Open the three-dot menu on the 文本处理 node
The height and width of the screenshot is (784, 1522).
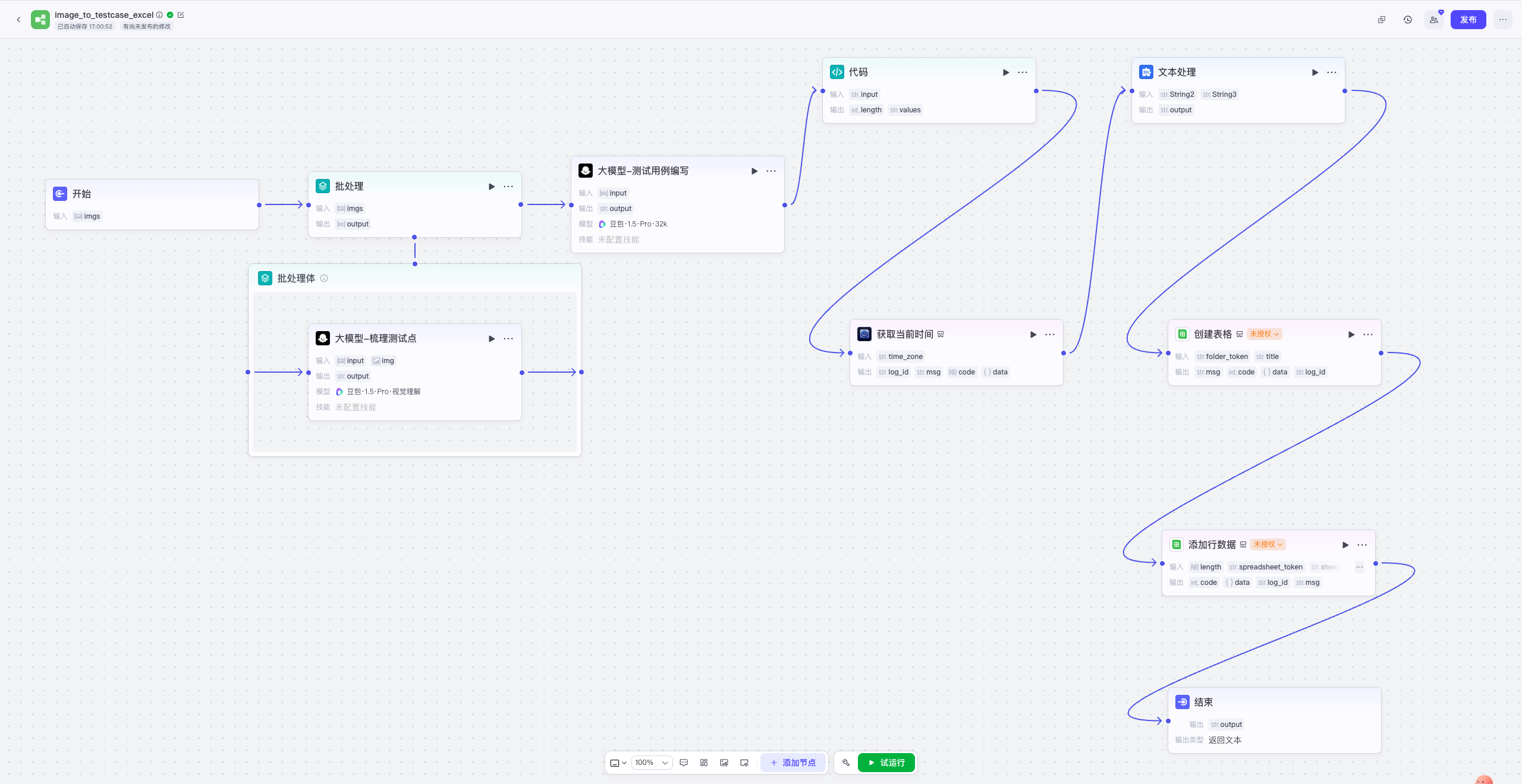tap(1332, 73)
